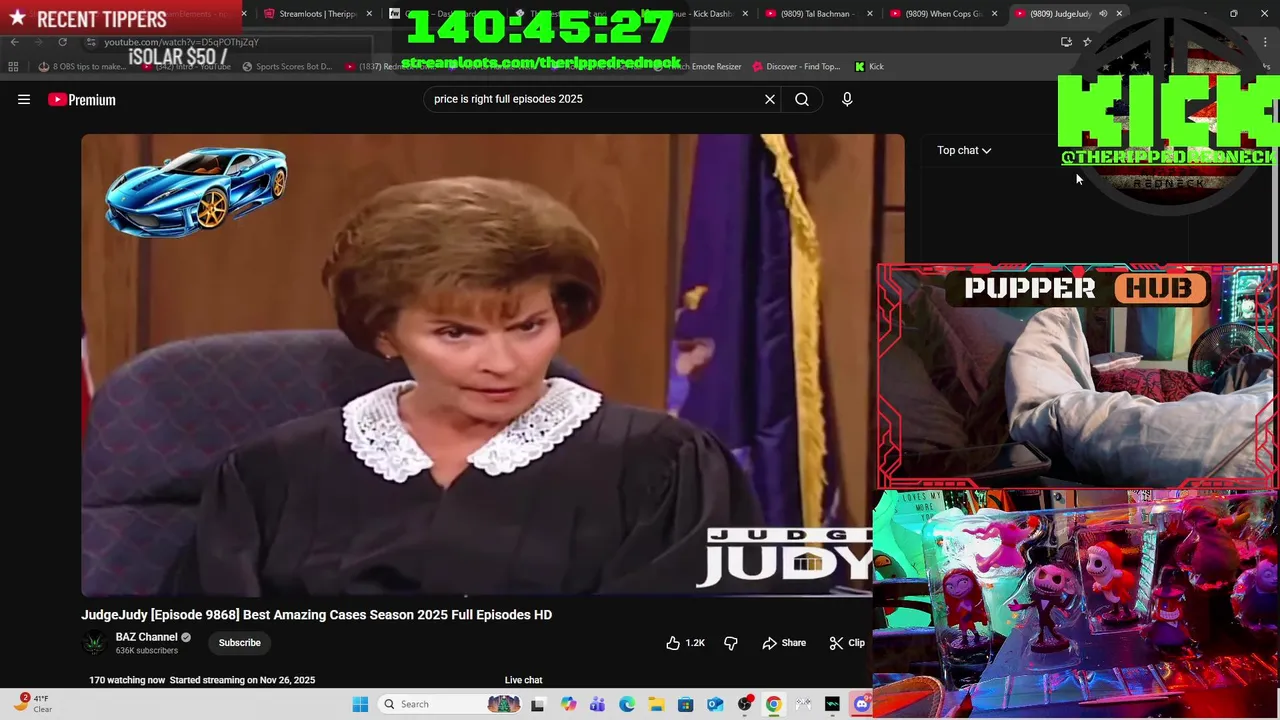Open the Kick bookmark
The width and height of the screenshot is (1280, 720).
tap(869, 66)
